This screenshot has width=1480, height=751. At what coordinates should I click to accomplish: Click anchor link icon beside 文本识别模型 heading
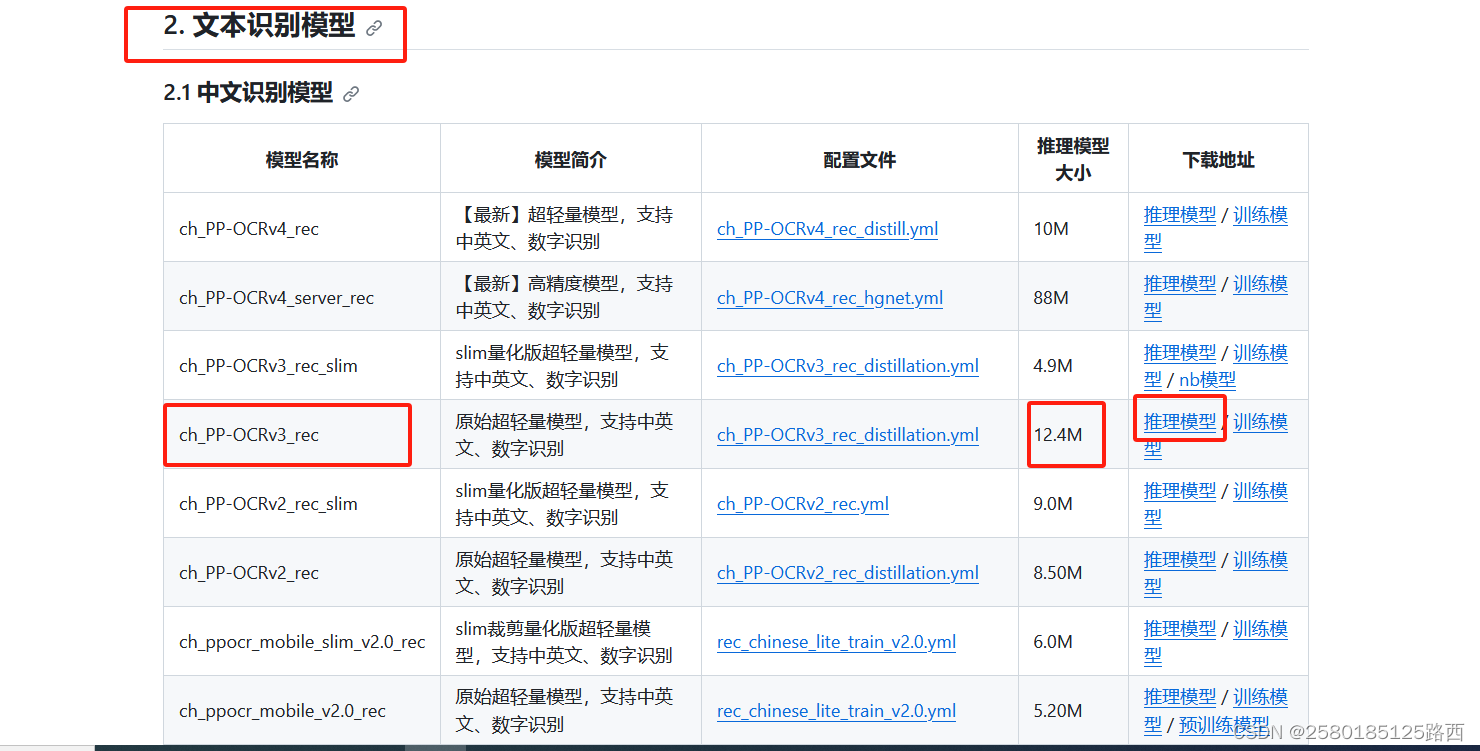[x=374, y=28]
